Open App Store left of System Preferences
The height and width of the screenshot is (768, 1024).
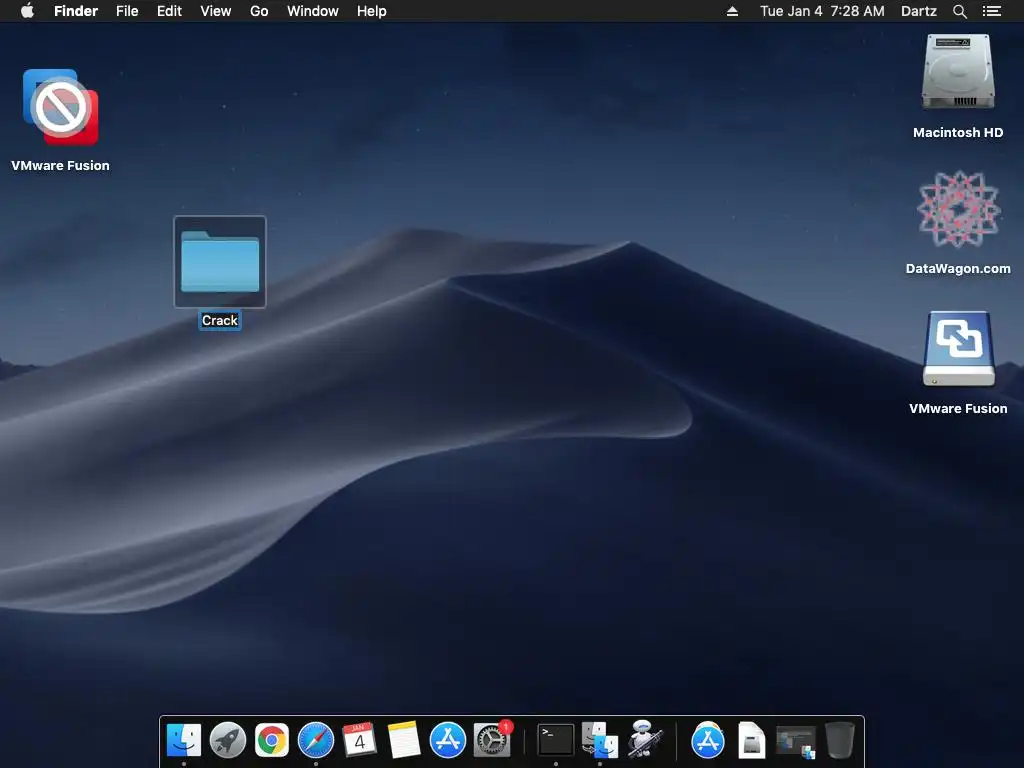tap(448, 740)
